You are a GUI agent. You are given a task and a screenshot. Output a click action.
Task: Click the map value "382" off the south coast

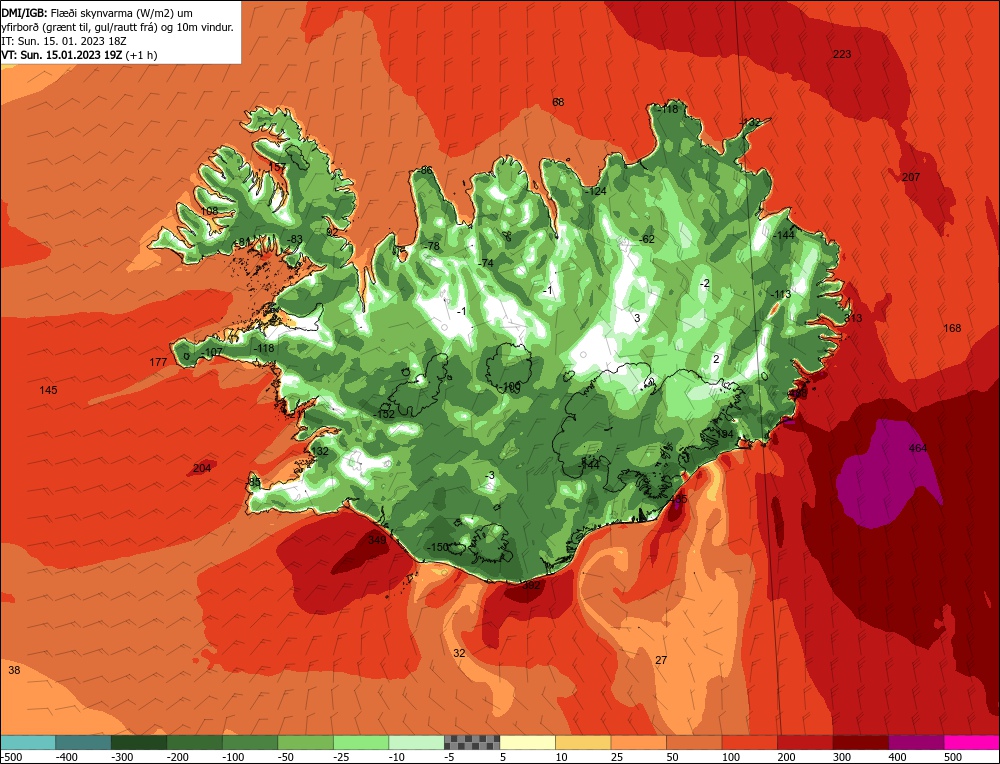point(531,585)
